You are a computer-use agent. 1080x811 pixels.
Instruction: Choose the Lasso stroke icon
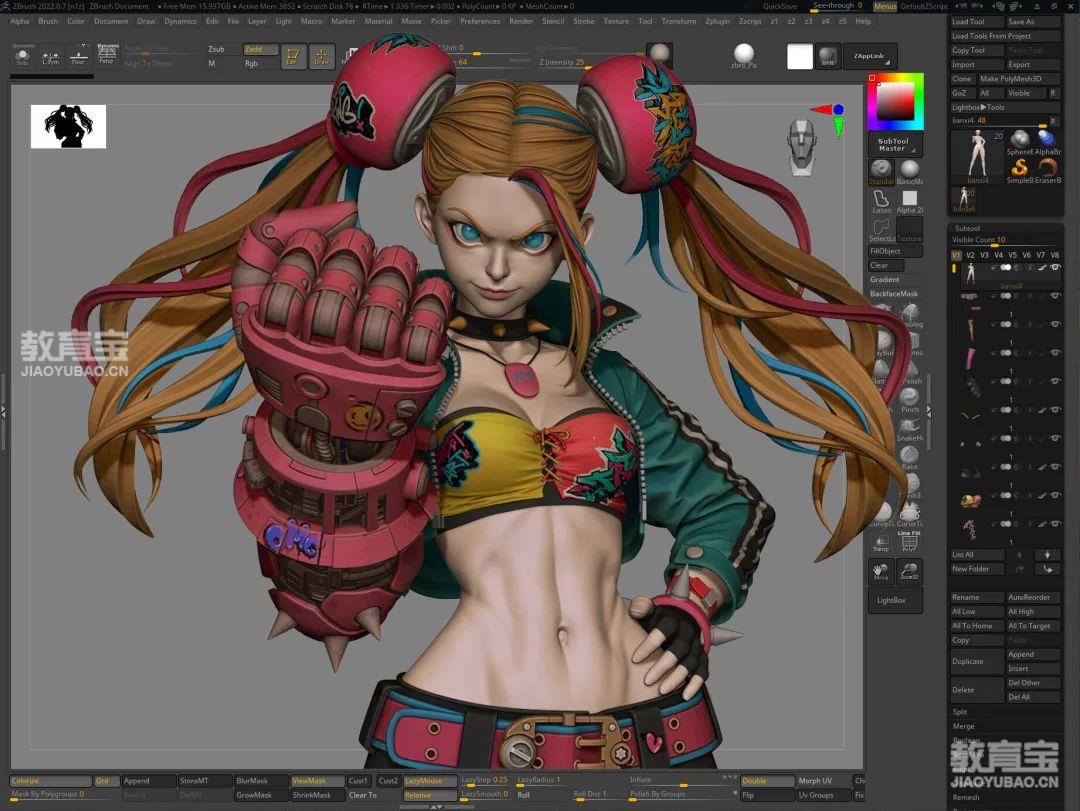(881, 201)
